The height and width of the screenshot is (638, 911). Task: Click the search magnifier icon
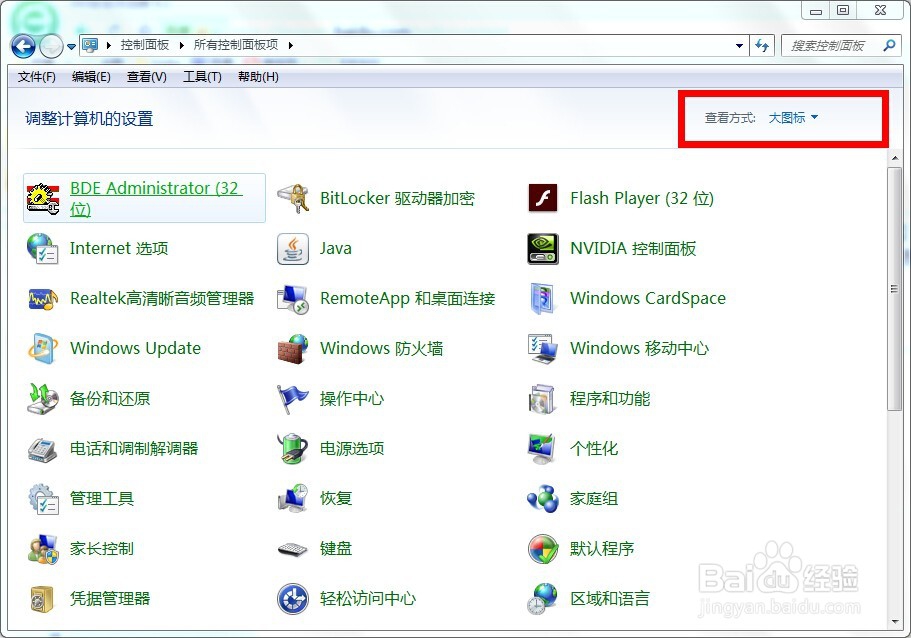889,45
